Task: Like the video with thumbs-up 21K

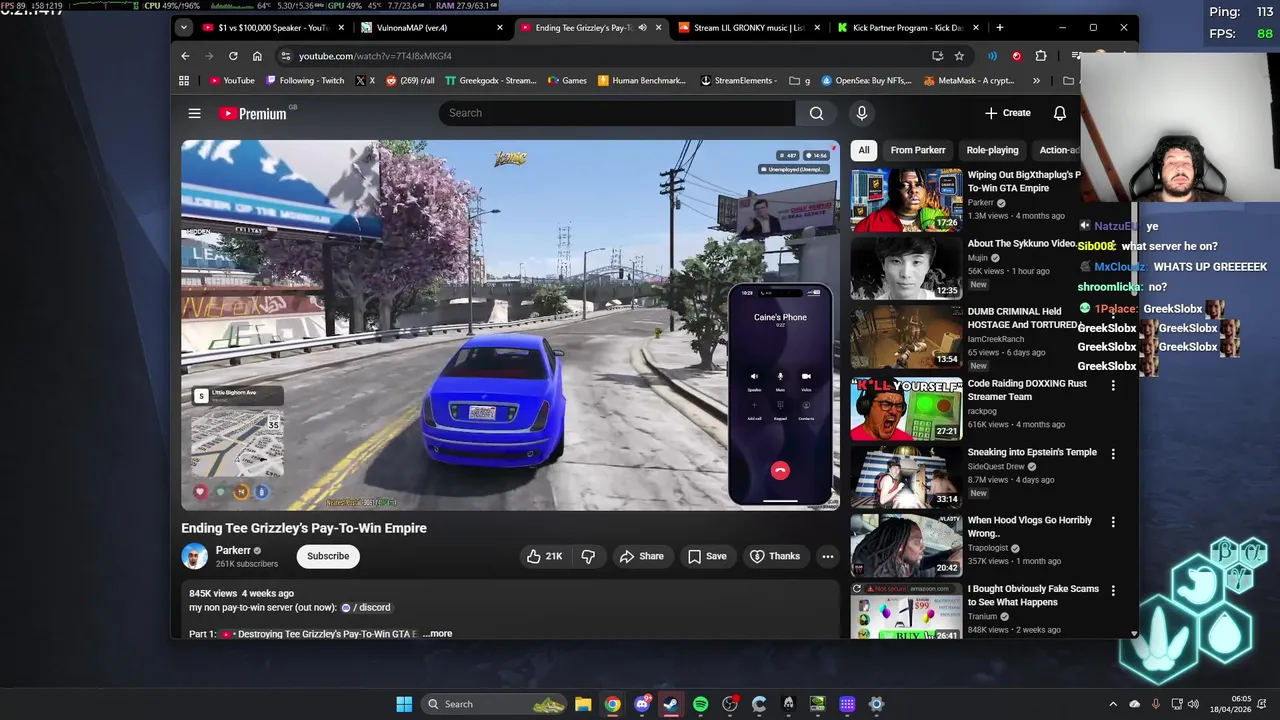Action: point(544,556)
